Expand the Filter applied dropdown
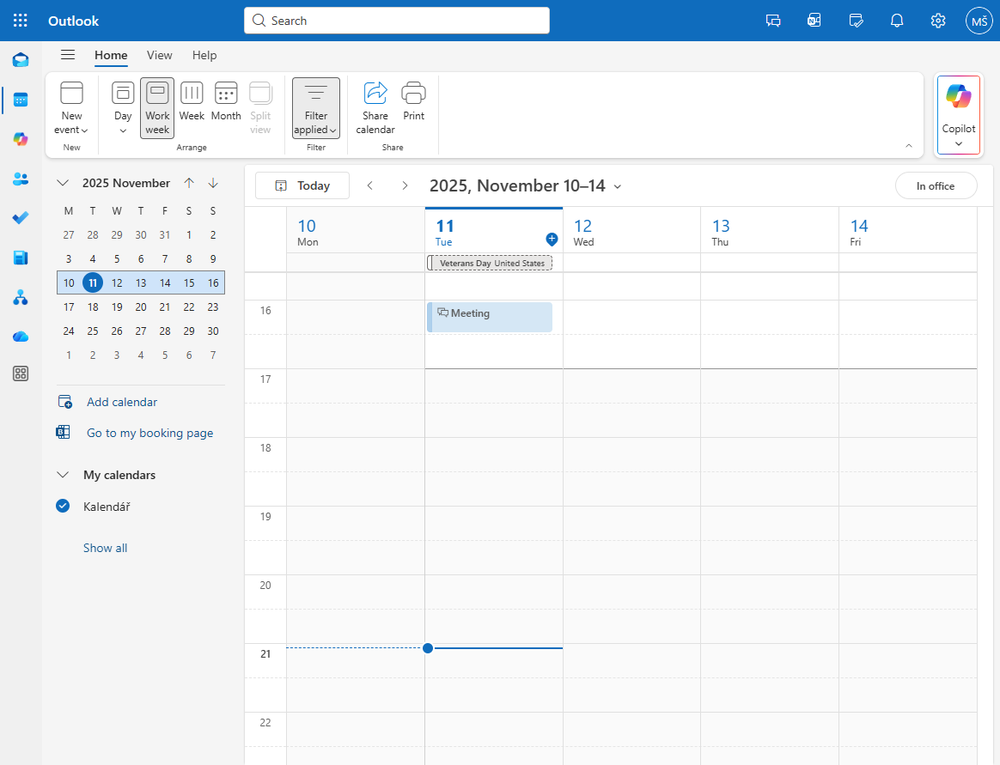The height and width of the screenshot is (765, 1000). (x=316, y=107)
